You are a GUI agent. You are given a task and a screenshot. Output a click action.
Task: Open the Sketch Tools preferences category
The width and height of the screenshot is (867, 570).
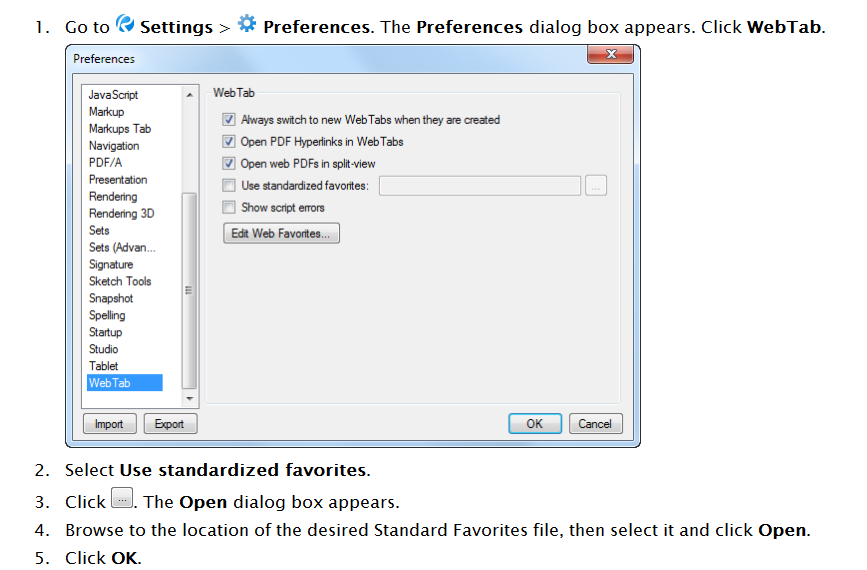[x=120, y=281]
